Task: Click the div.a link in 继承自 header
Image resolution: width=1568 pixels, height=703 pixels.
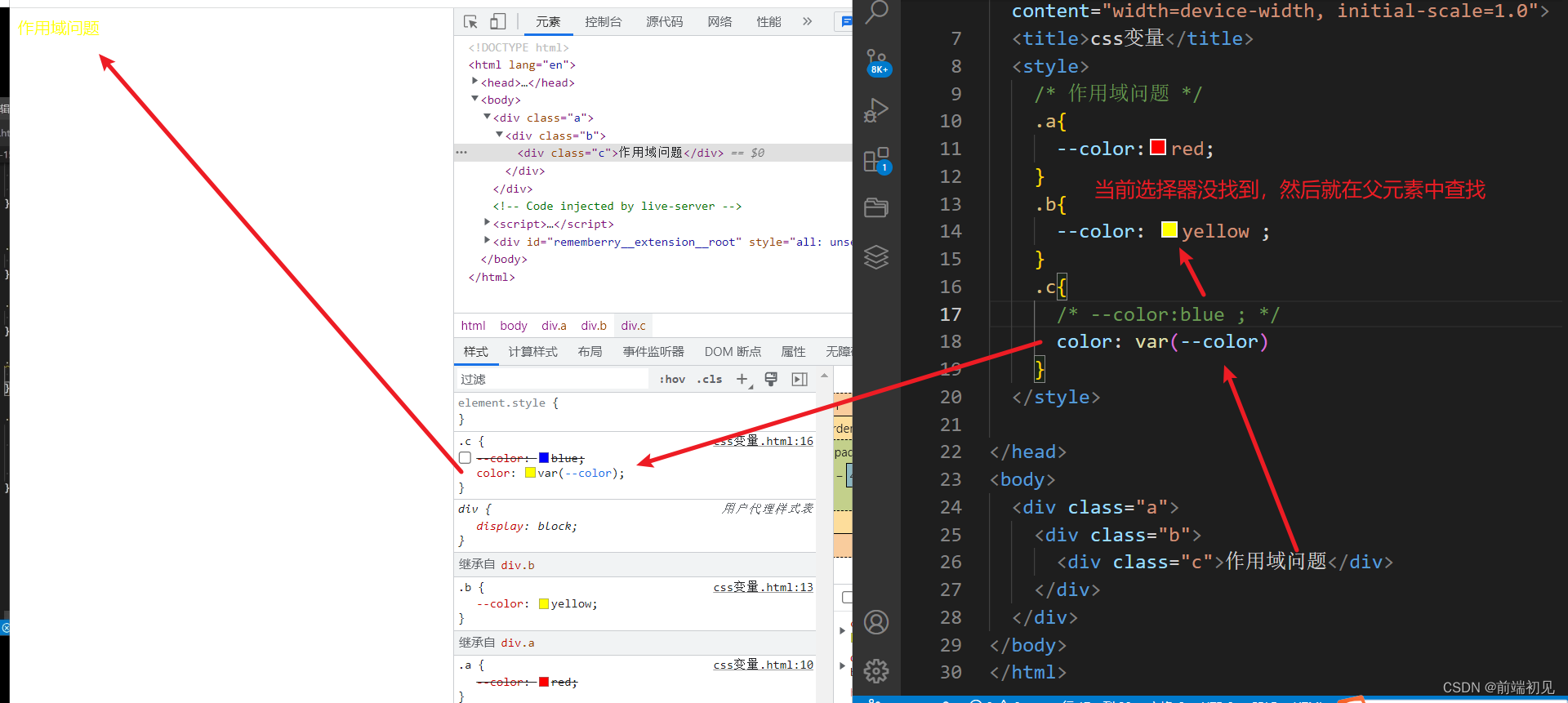Action: (x=518, y=643)
